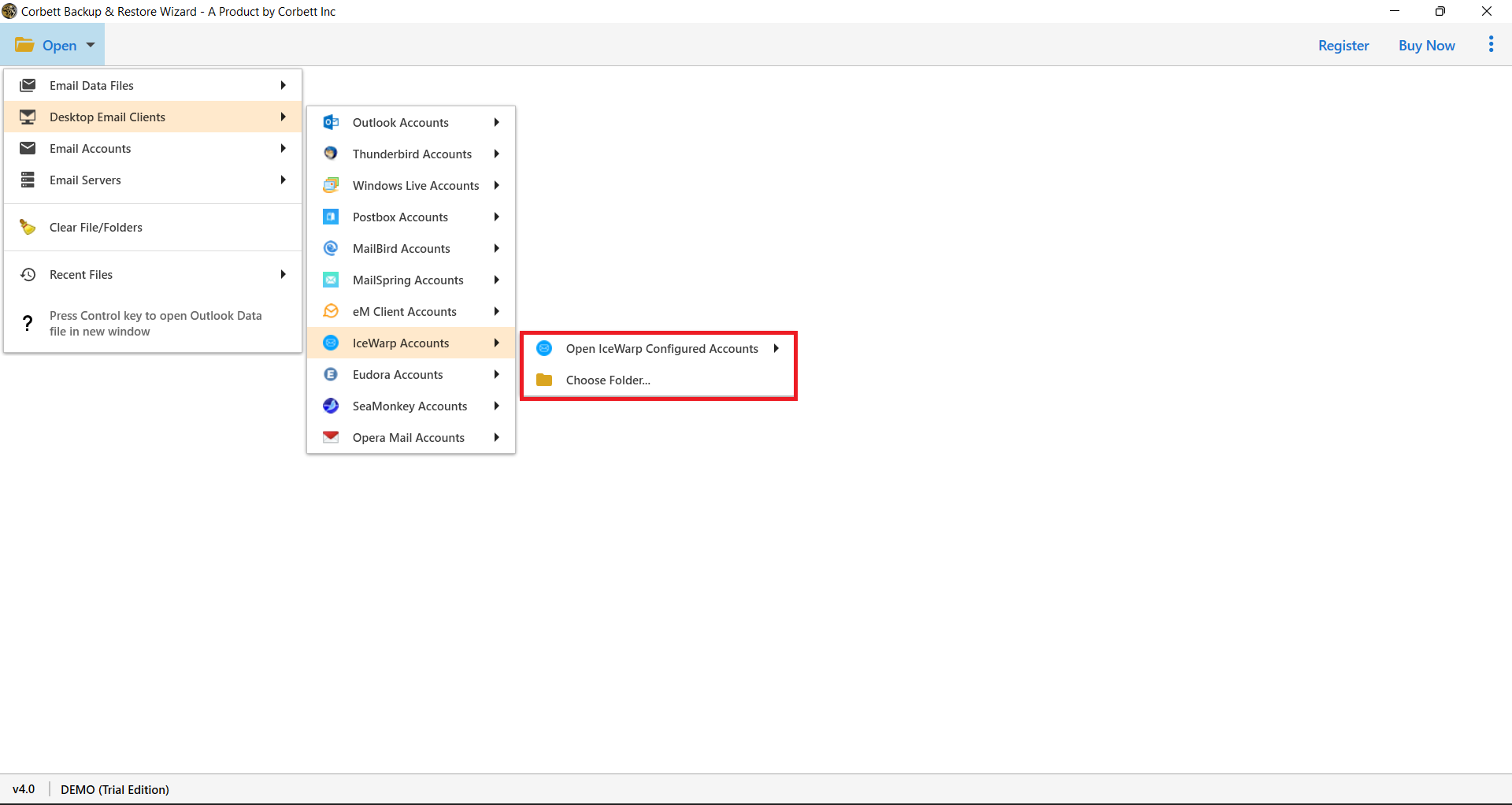Click the Email Servers stack icon
1512x805 pixels.
[28, 180]
